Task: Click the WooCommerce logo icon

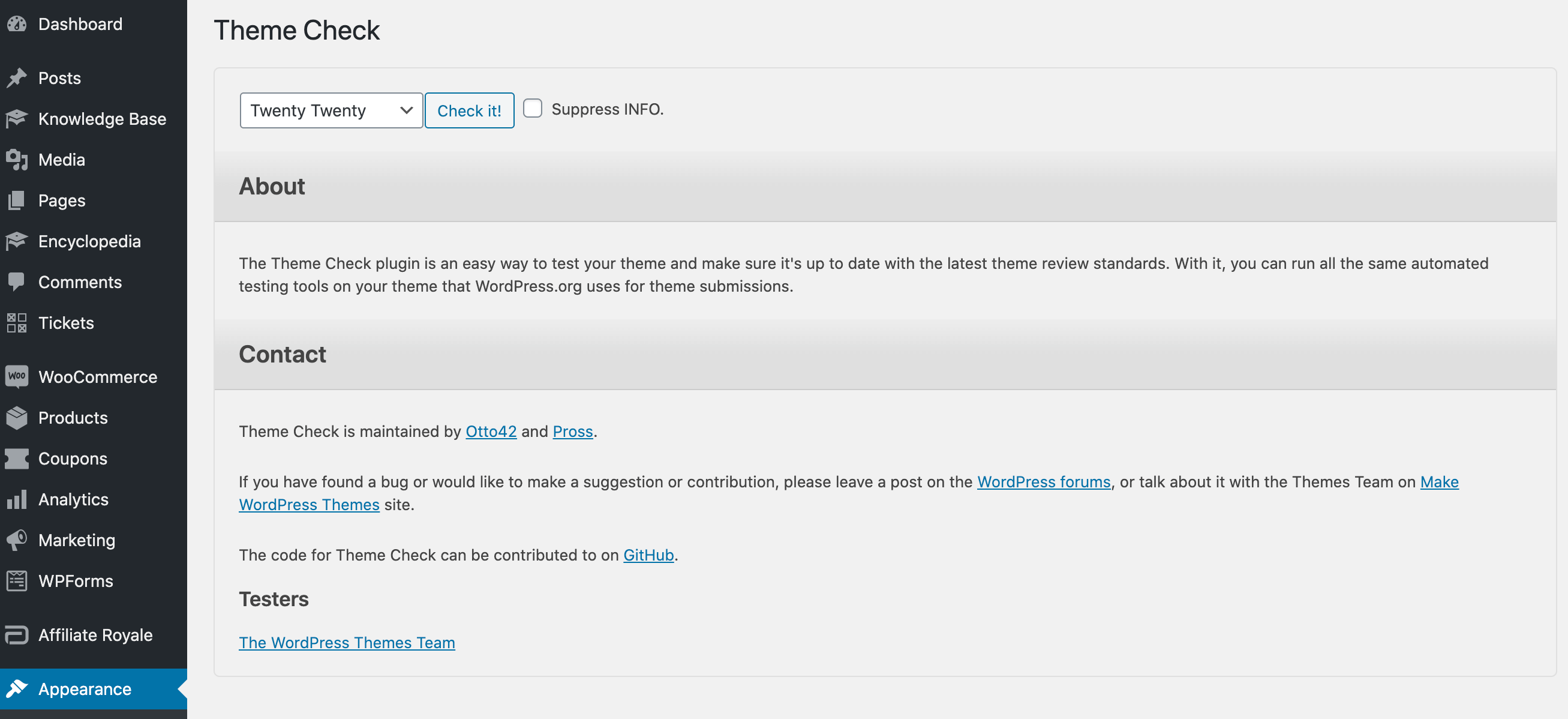Action: (17, 377)
